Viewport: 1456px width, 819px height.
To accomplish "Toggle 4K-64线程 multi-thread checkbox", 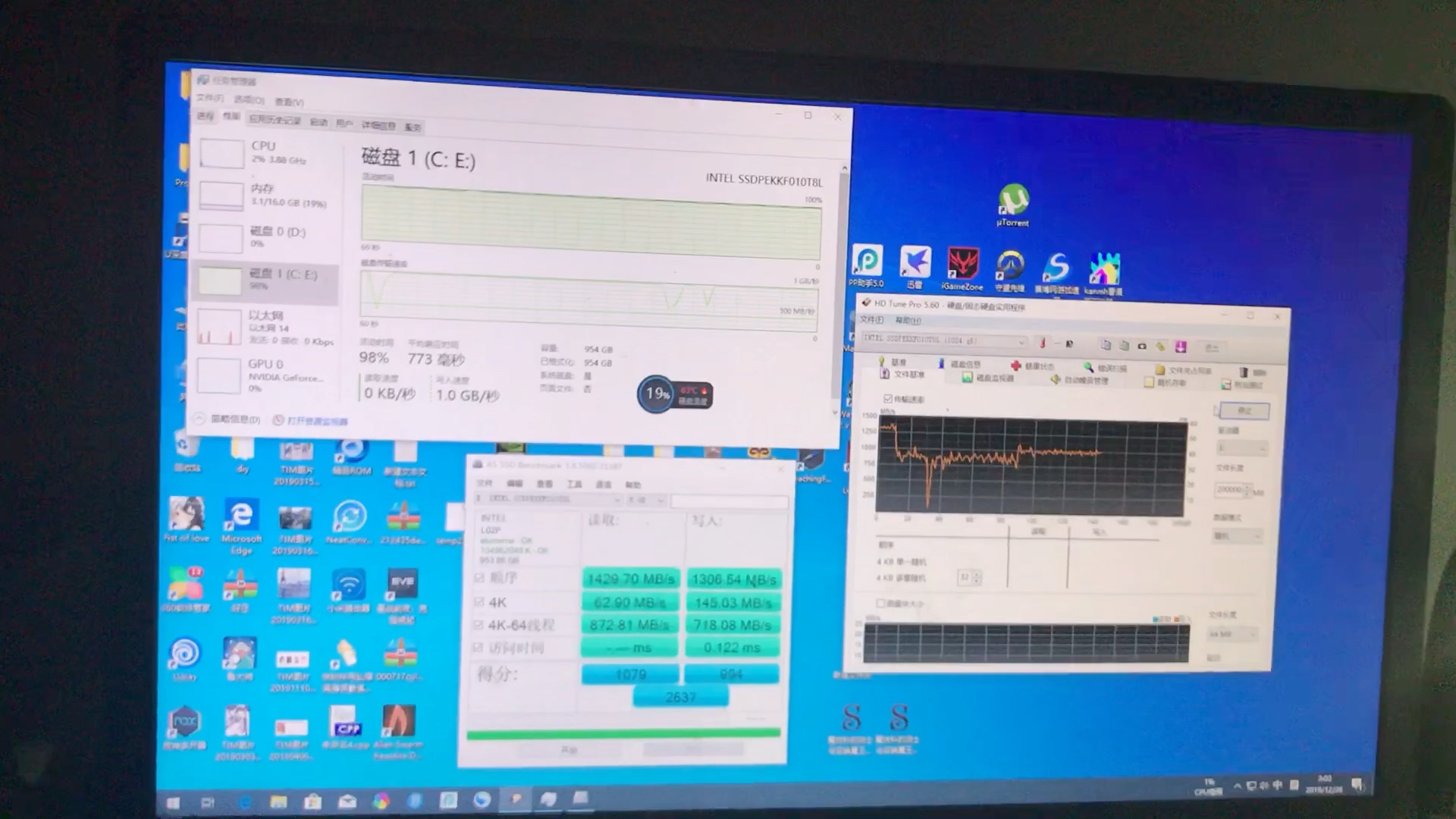I will tap(475, 625).
